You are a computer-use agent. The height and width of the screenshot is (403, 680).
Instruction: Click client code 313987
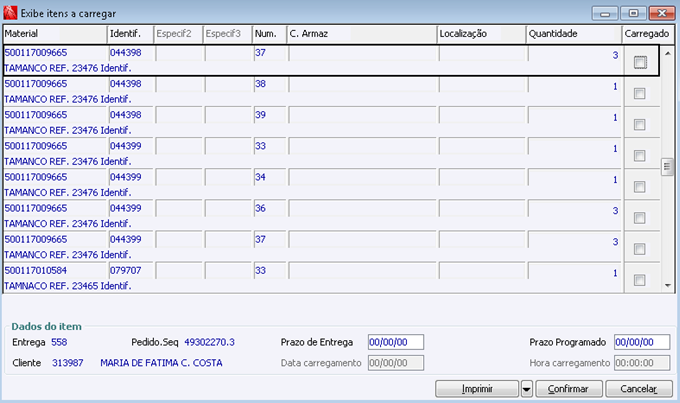[68, 363]
